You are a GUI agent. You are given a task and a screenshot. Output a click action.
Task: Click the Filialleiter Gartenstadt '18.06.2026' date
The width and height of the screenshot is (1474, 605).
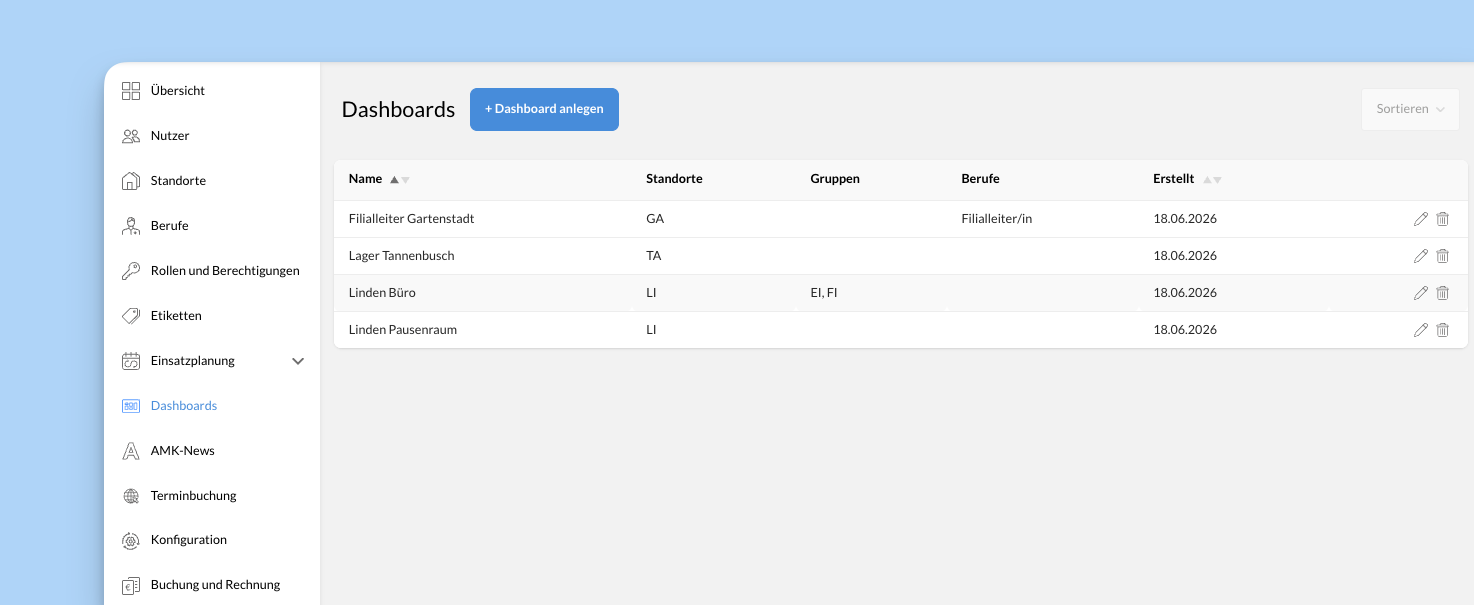pos(1185,219)
